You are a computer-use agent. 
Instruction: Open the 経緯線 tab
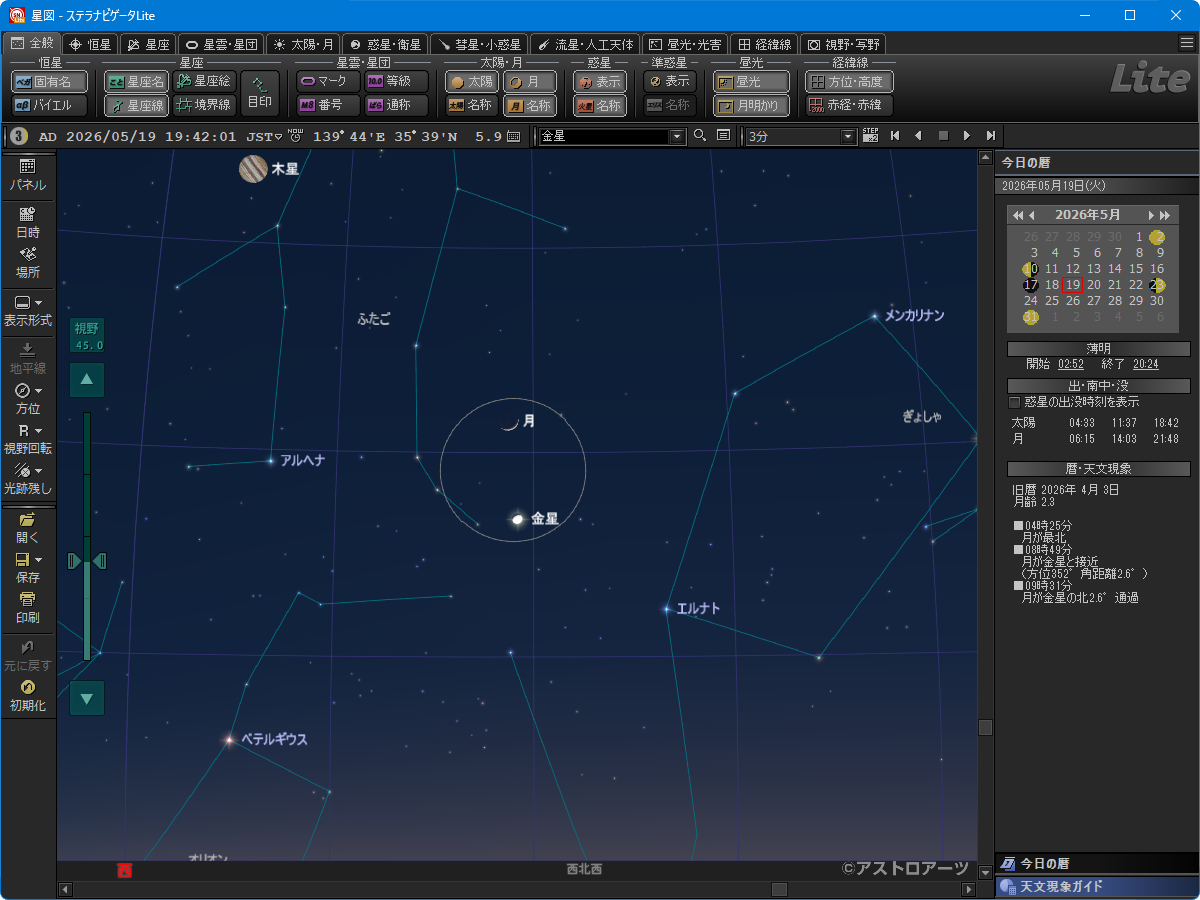(x=764, y=44)
